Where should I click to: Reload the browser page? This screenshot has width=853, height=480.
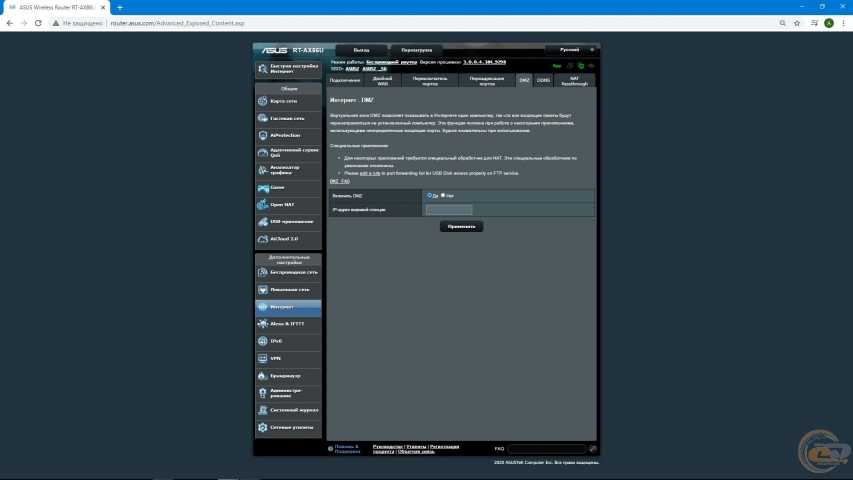[x=38, y=23]
